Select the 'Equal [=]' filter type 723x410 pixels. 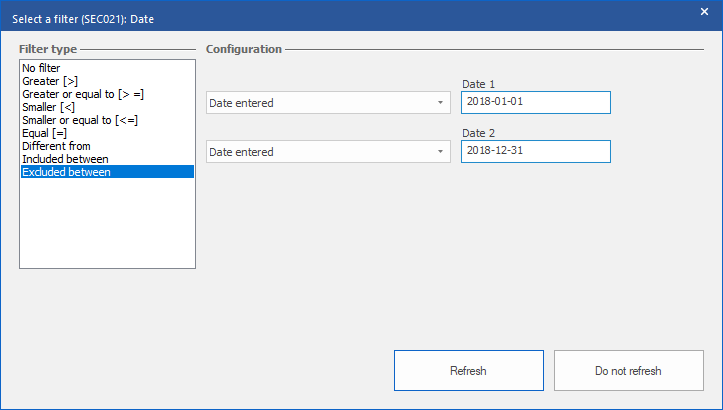click(x=44, y=133)
